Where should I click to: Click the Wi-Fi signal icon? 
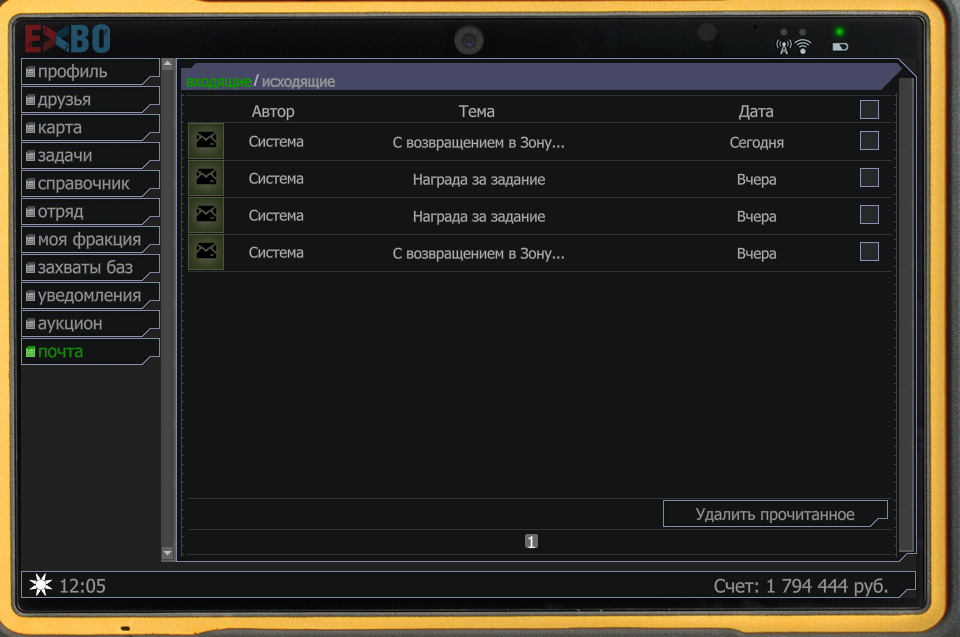[802, 46]
